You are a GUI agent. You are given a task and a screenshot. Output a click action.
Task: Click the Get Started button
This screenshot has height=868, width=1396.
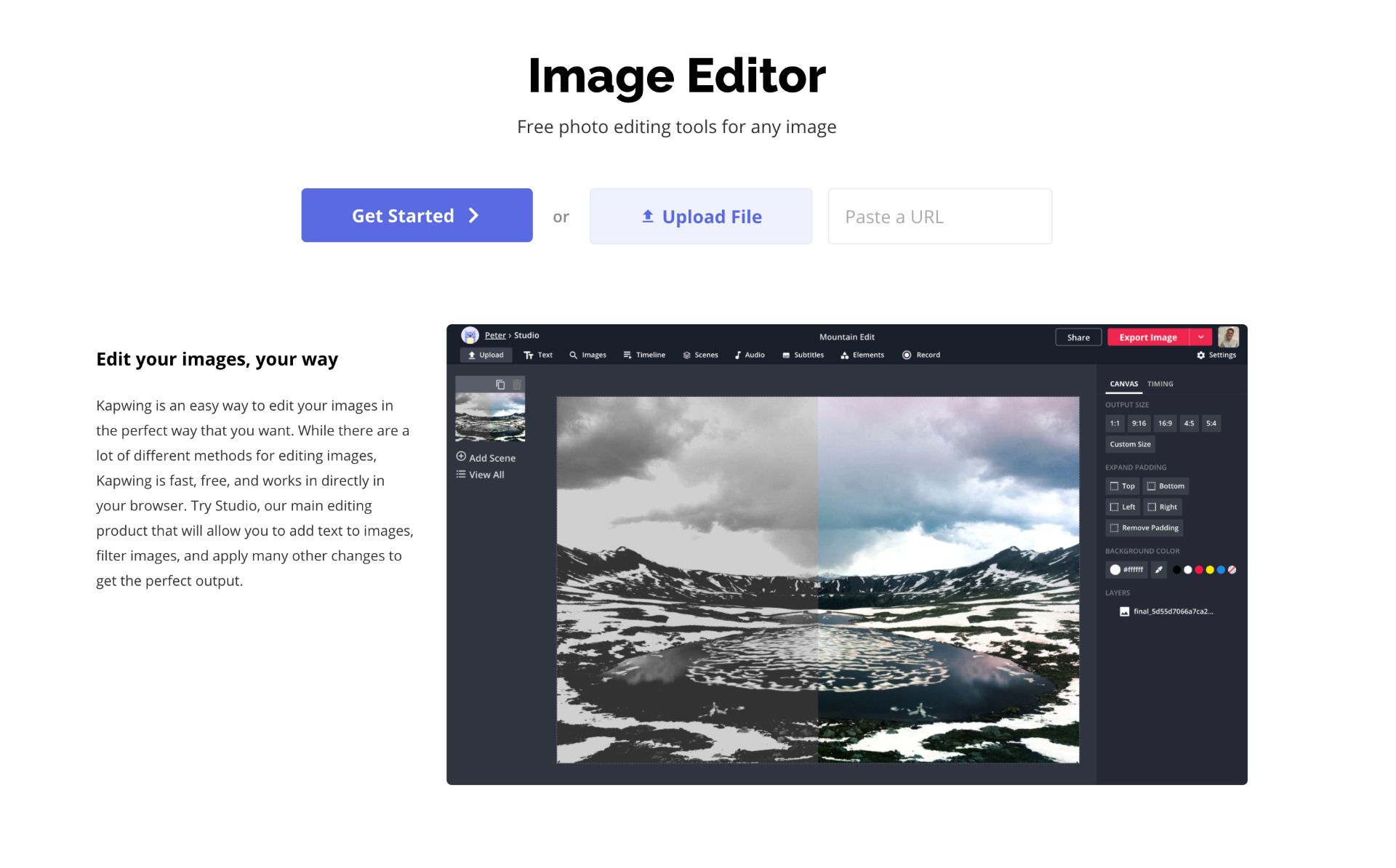(x=417, y=216)
